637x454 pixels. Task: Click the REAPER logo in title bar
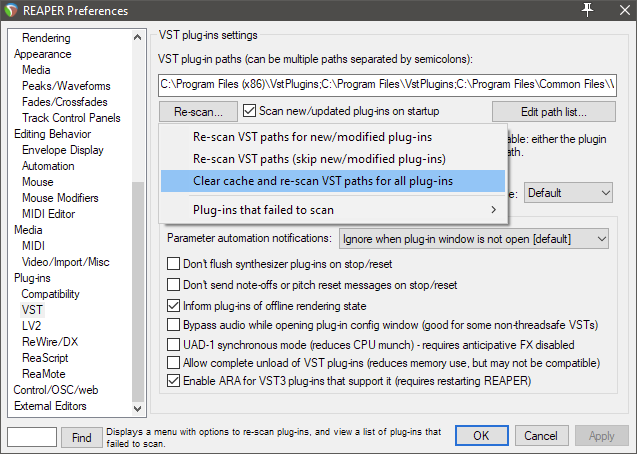(11, 11)
